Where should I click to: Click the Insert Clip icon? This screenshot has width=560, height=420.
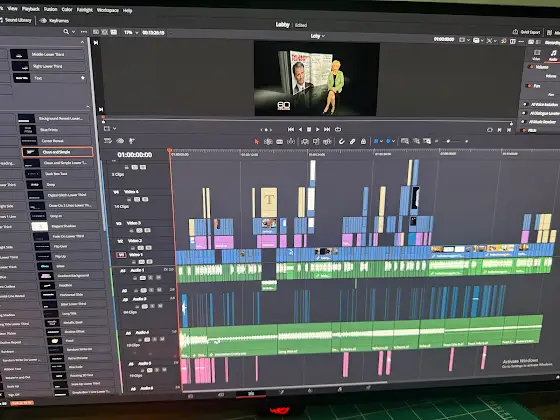coord(305,141)
